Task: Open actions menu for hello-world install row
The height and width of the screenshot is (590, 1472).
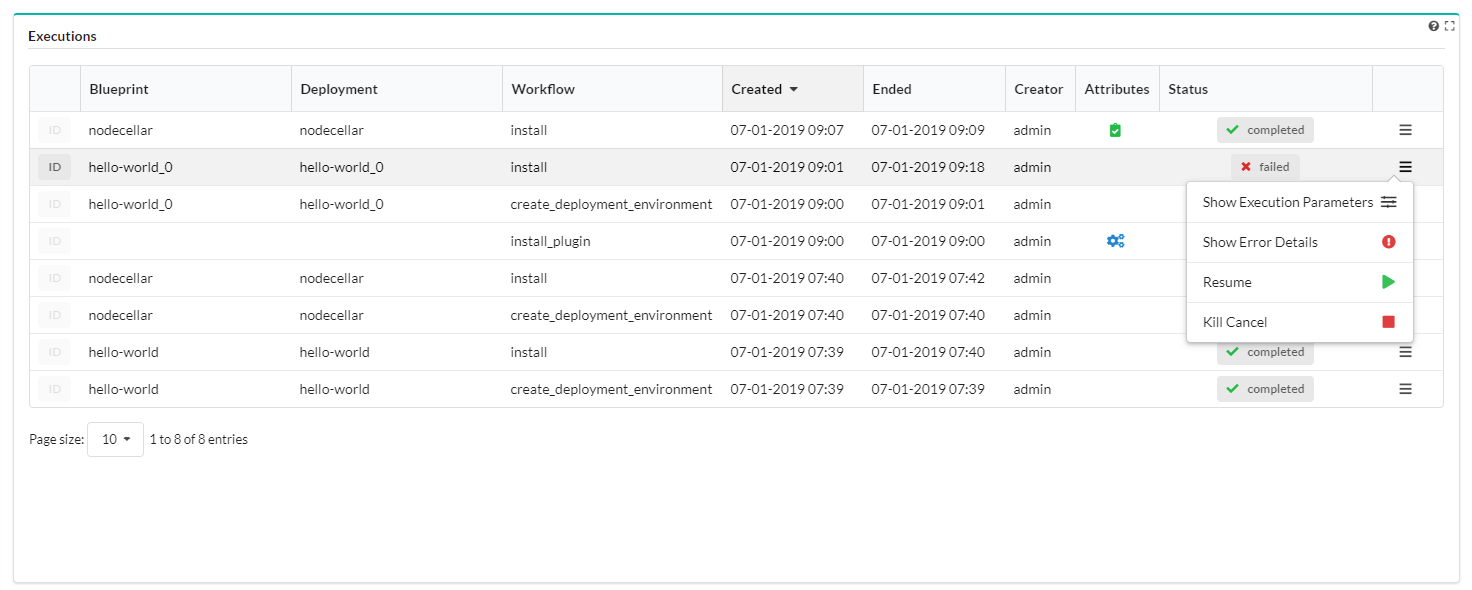Action: 1405,352
